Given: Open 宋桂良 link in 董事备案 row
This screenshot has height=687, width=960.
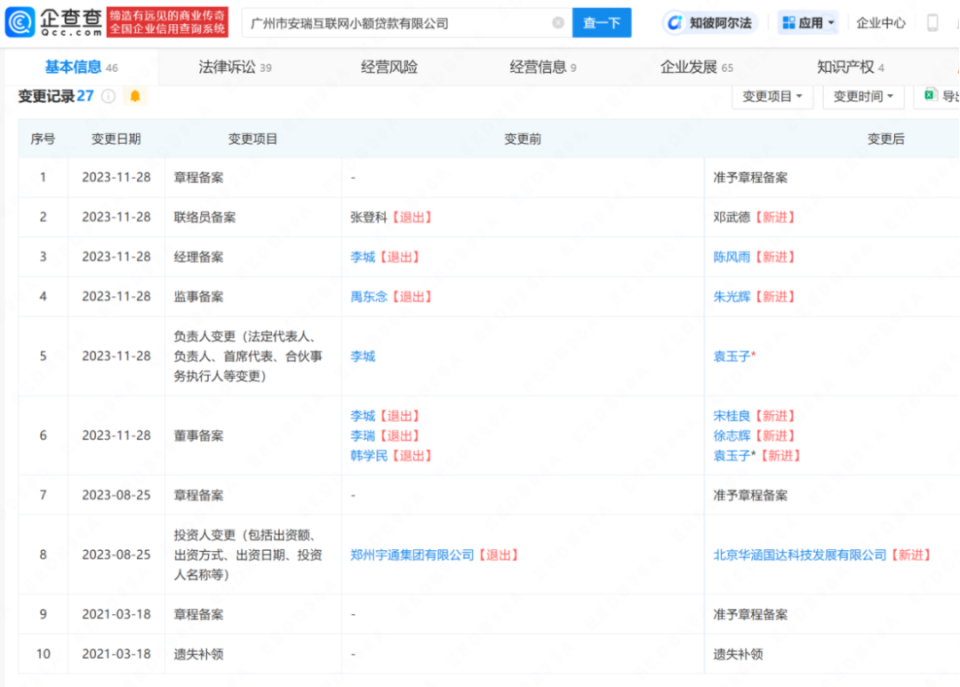Looking at the screenshot, I should (x=732, y=416).
